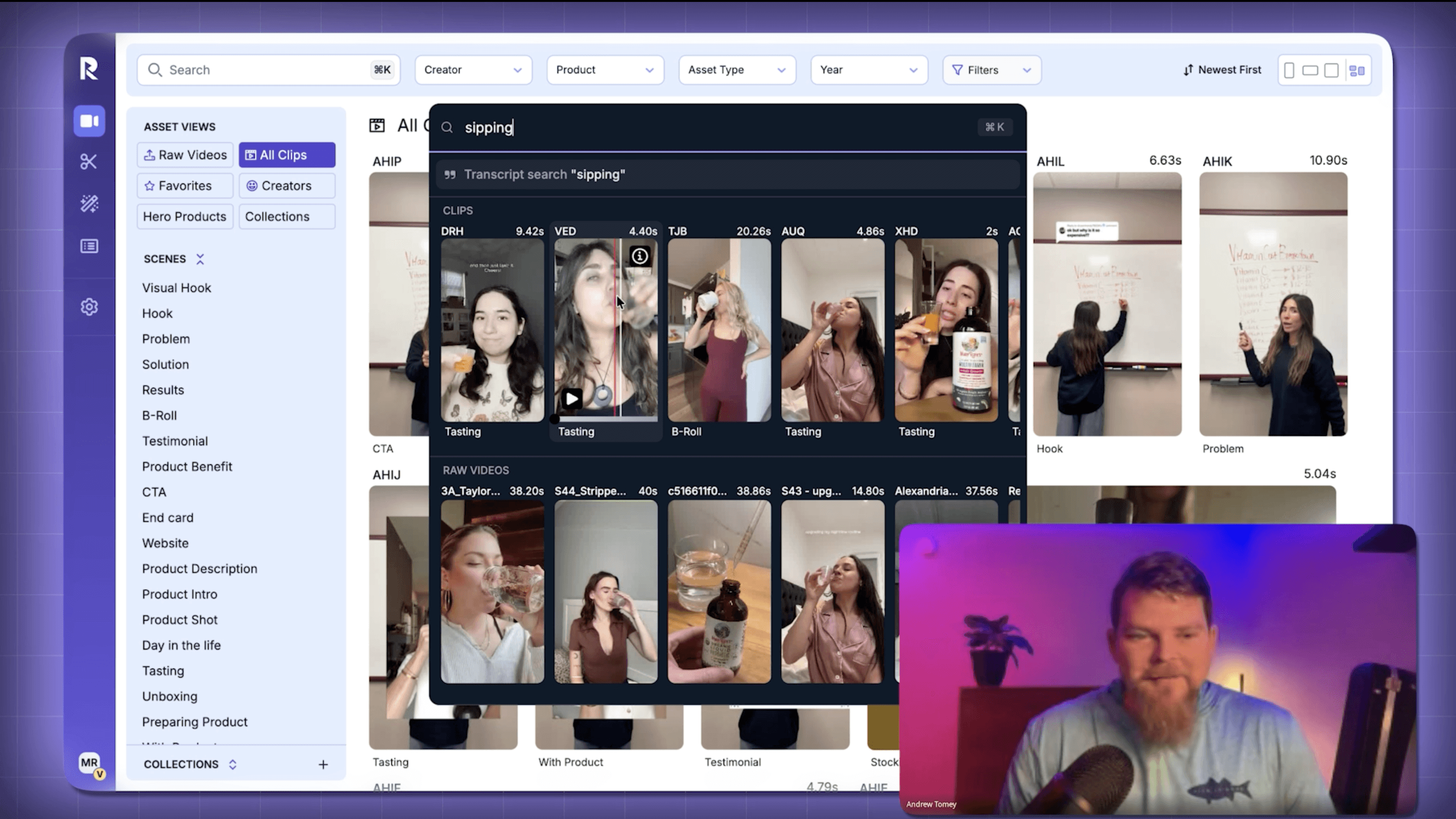Open the list view sidebar icon
This screenshot has height=819, width=1456.
click(x=89, y=246)
